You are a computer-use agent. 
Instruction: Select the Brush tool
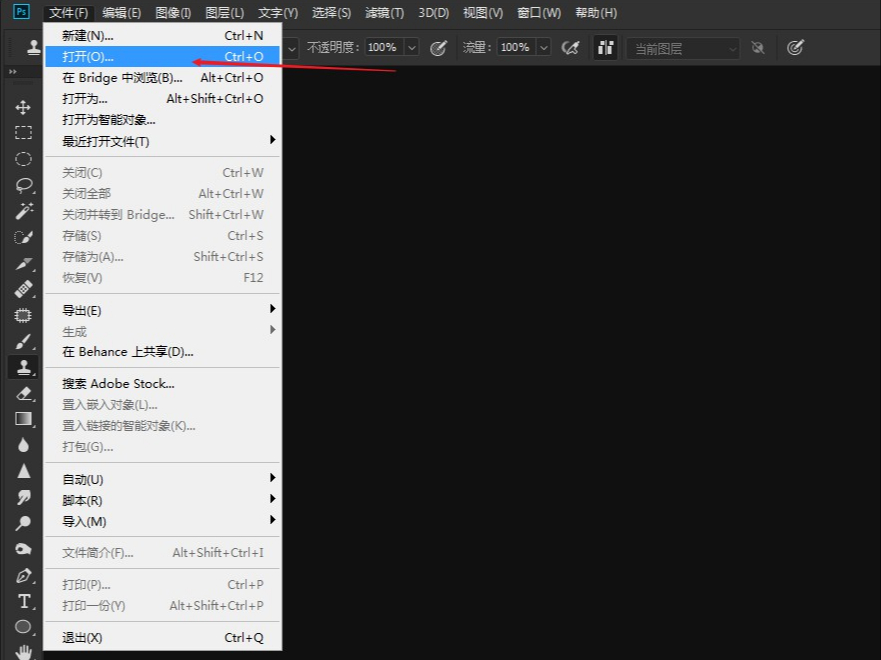(23, 341)
